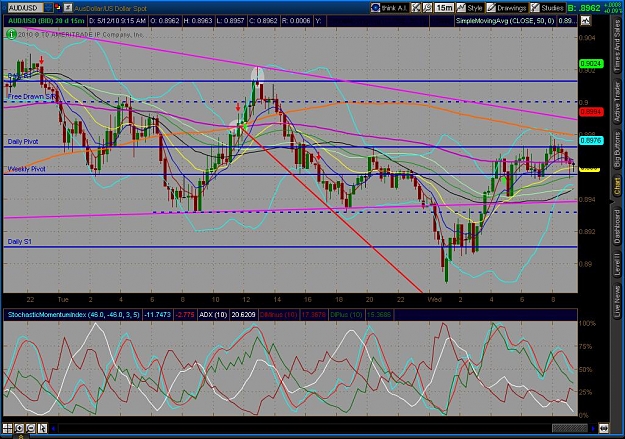The width and height of the screenshot is (625, 439).
Task: Click the -11.7473 stochastic value
Action: point(157,315)
